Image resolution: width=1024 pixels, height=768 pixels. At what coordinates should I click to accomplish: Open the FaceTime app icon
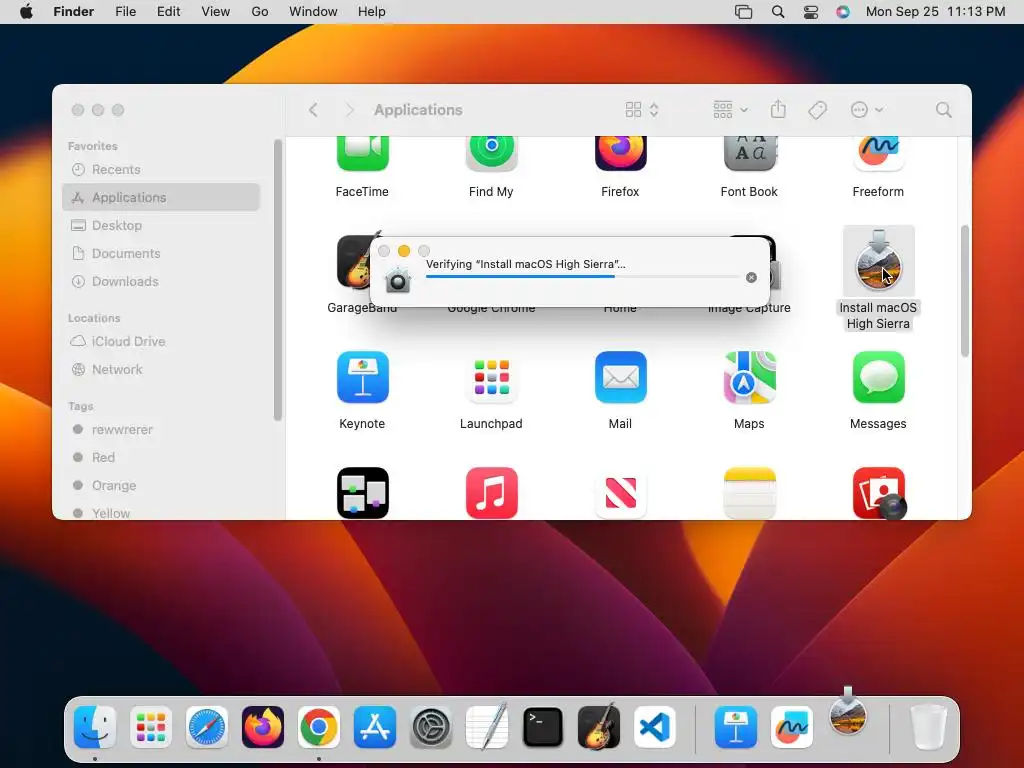point(362,154)
